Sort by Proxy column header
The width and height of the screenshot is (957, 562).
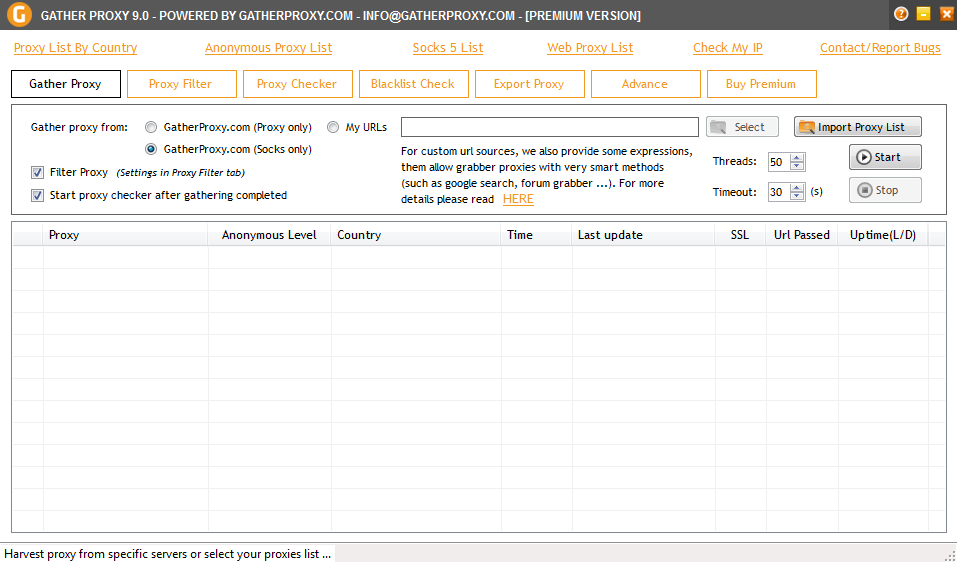125,235
